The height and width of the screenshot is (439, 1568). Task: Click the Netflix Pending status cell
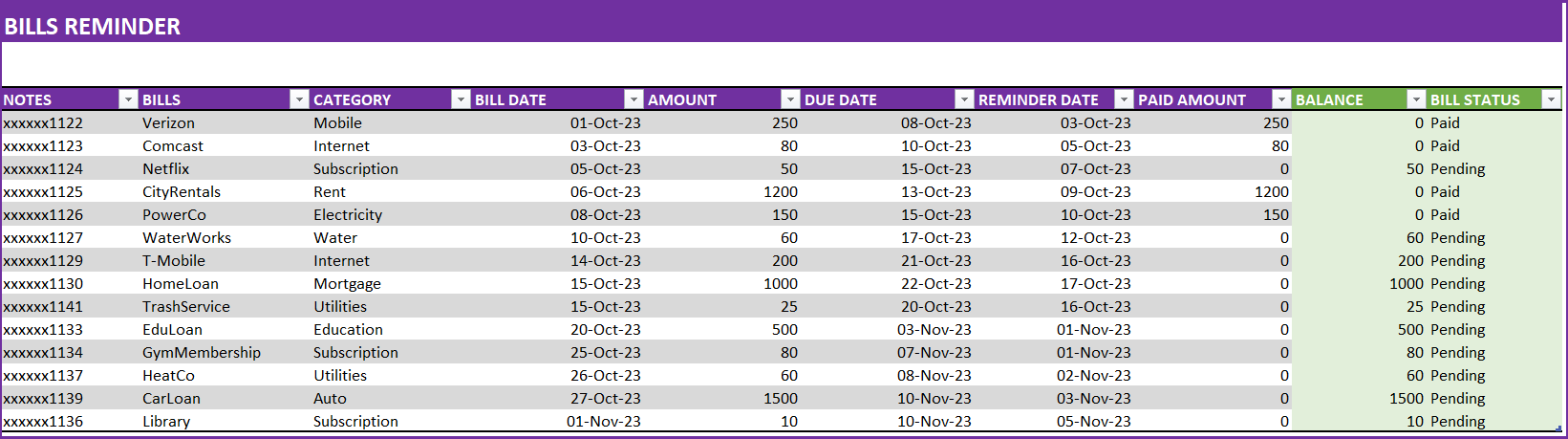(x=1495, y=169)
